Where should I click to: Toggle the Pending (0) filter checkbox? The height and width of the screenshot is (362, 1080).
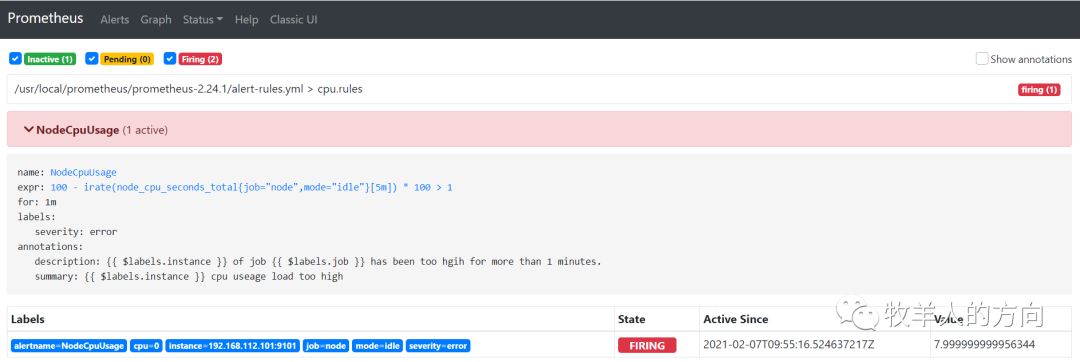pos(92,58)
